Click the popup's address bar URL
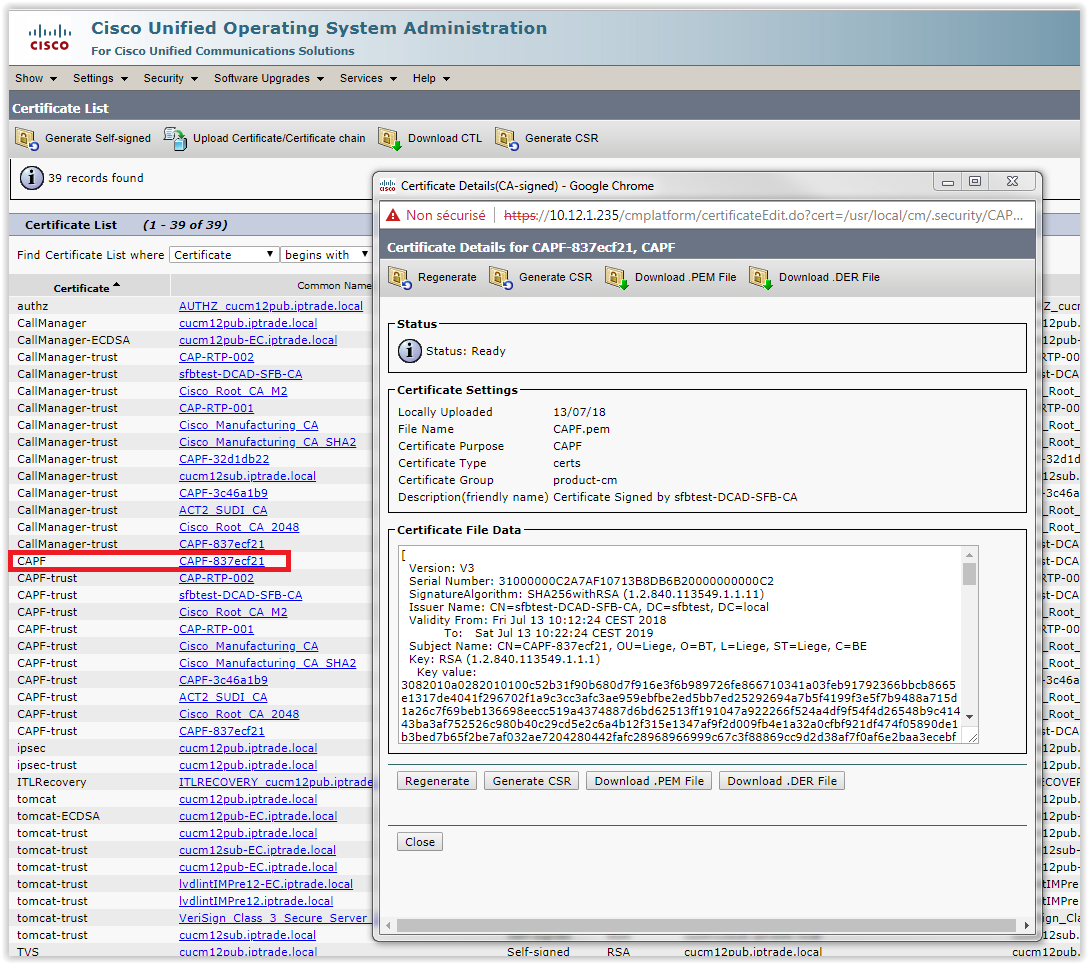 (x=763, y=215)
